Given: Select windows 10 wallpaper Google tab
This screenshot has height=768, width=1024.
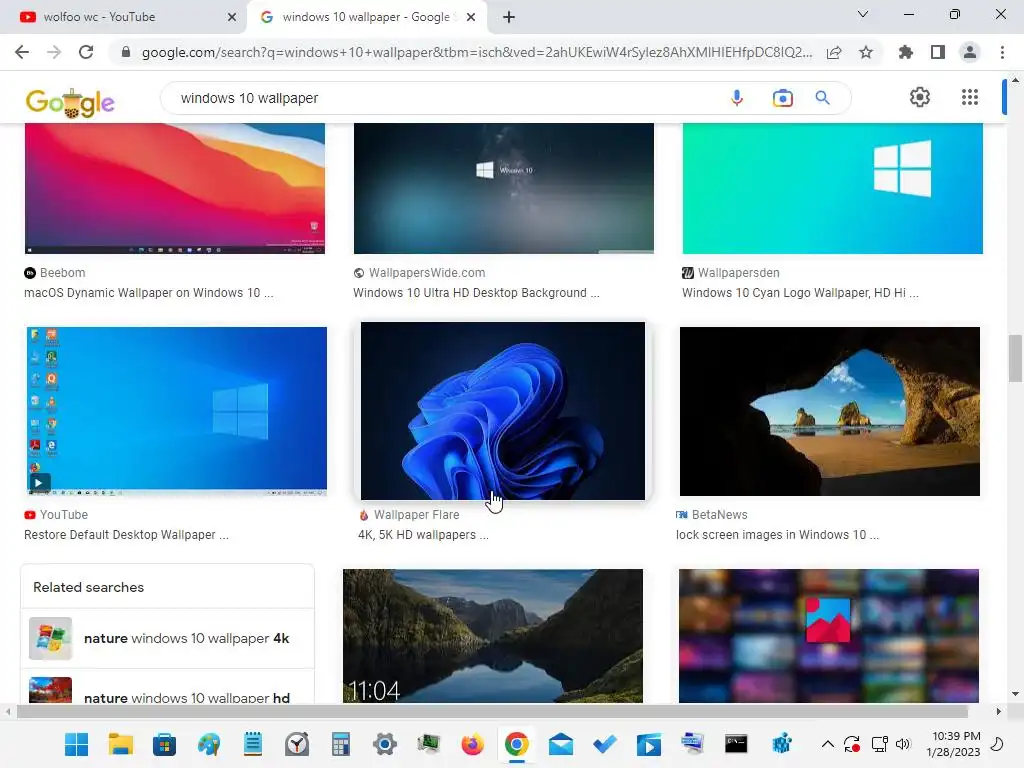Looking at the screenshot, I should (366, 17).
